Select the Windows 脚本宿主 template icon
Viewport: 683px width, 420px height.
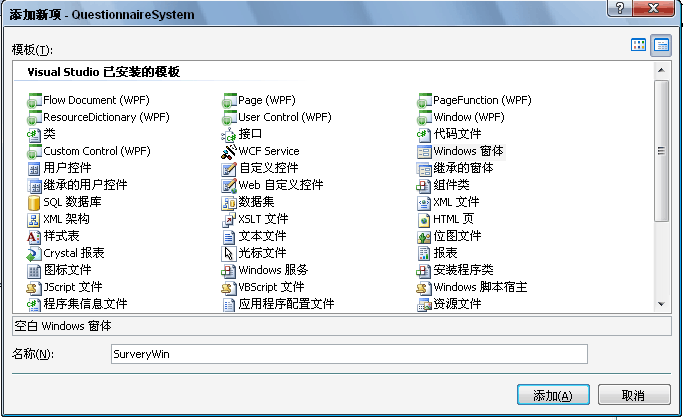pos(424,288)
